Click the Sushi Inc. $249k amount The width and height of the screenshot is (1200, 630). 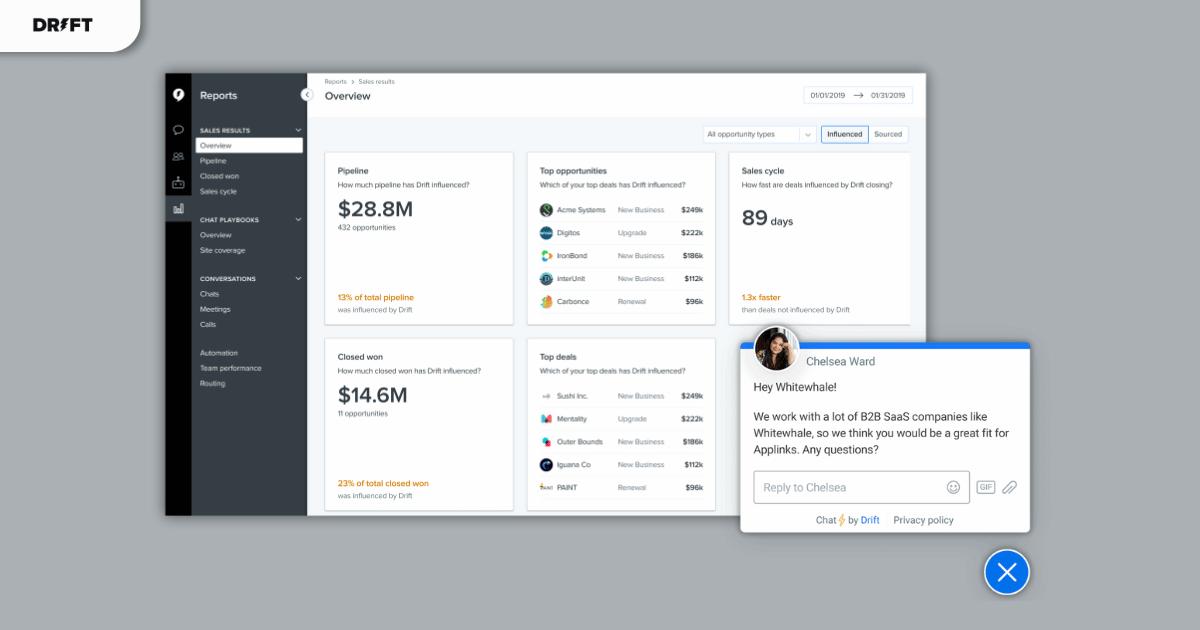tap(692, 396)
